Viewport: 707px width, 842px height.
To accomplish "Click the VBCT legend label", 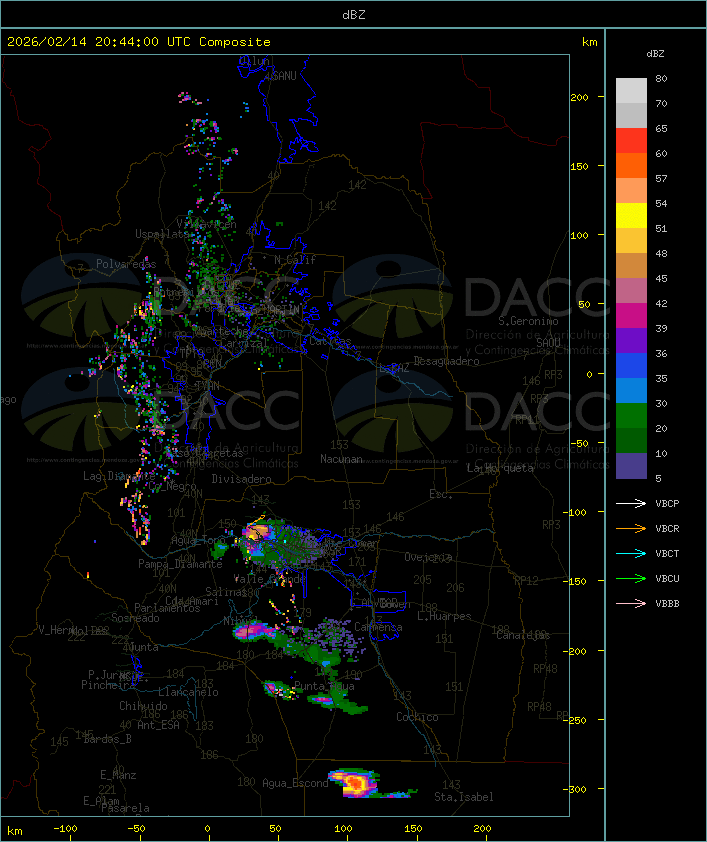I will point(667,554).
